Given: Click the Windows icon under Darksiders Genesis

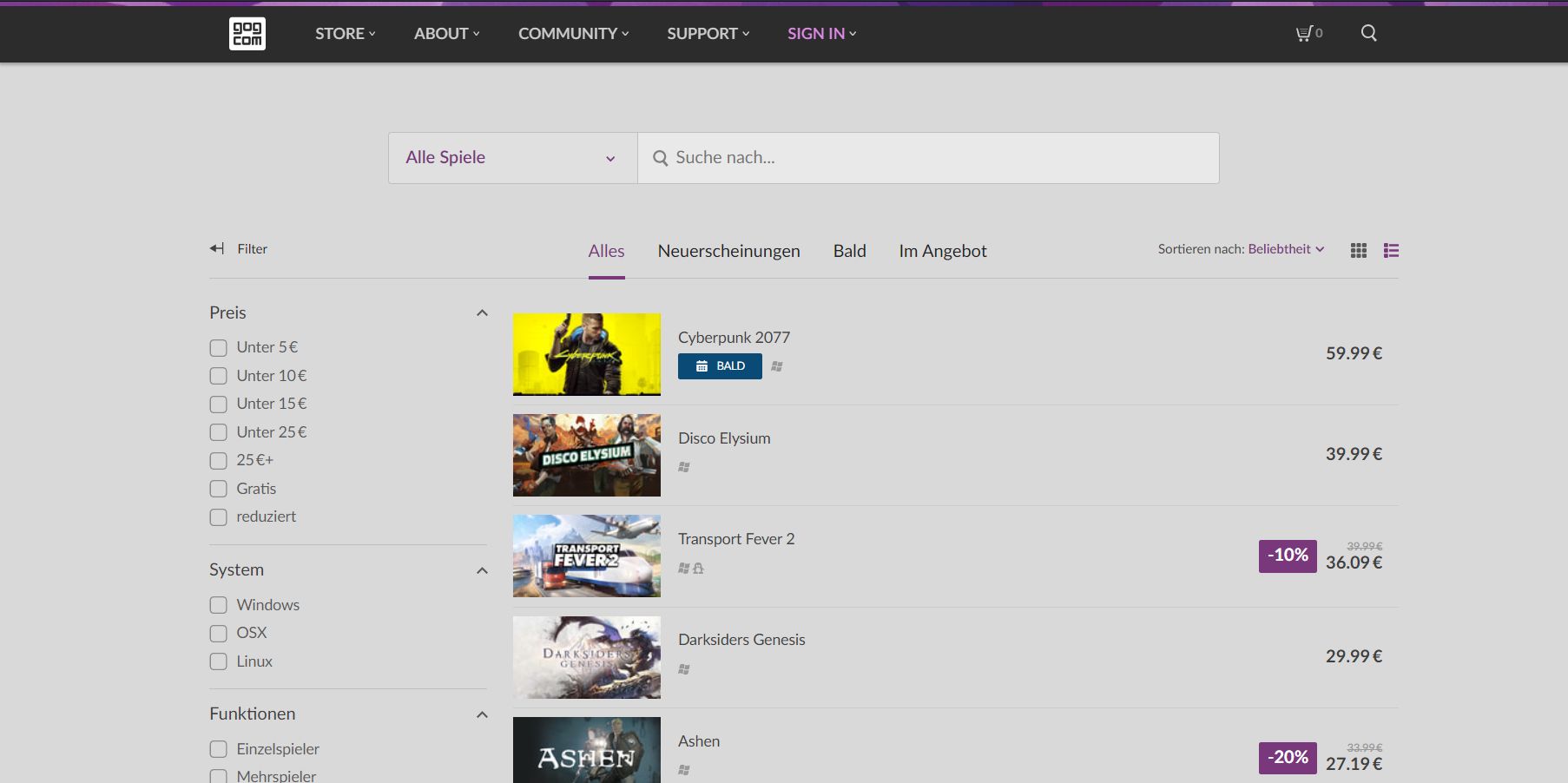Looking at the screenshot, I should pyautogui.click(x=684, y=669).
